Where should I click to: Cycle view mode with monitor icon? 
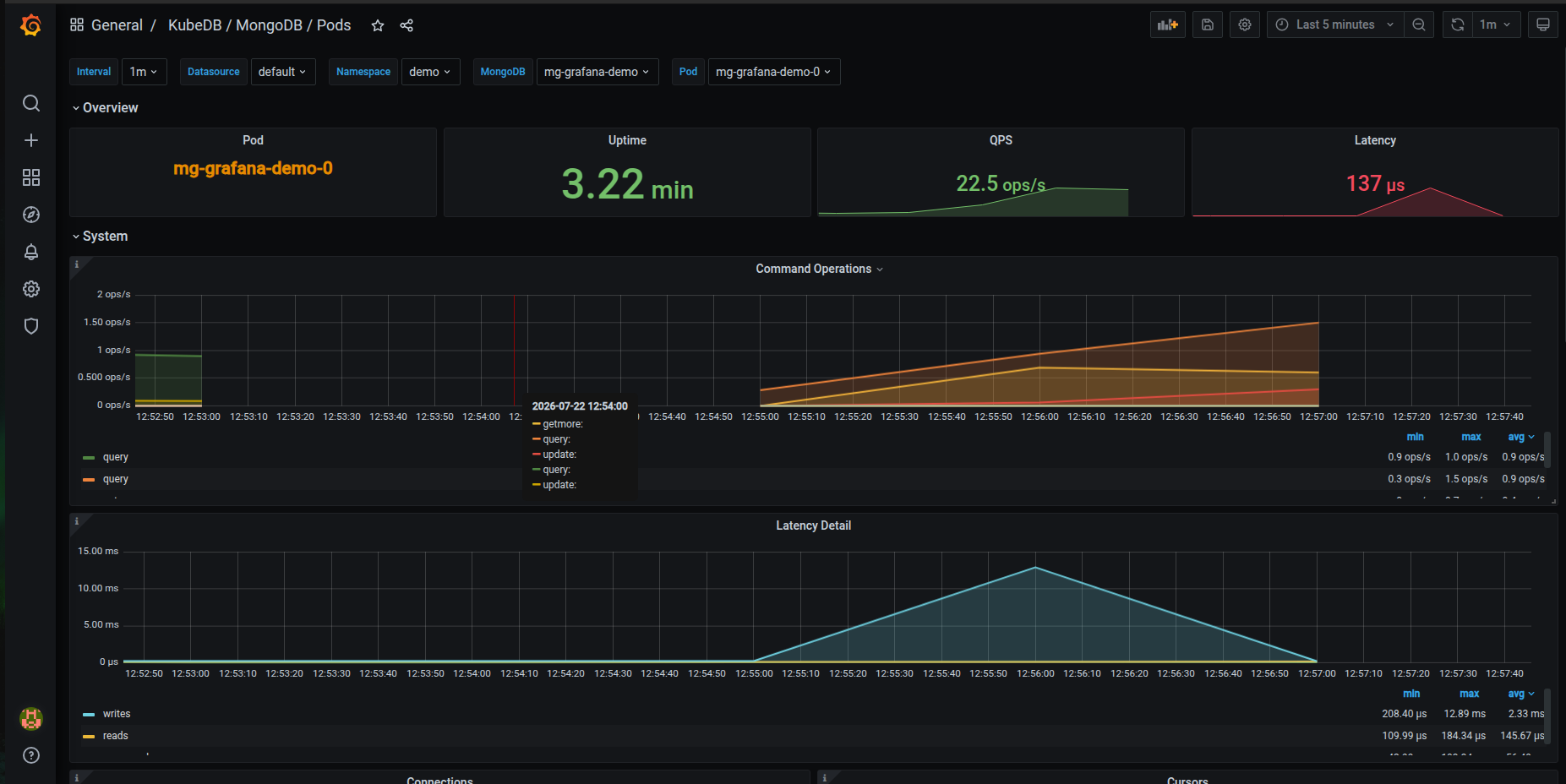pos(1543,24)
